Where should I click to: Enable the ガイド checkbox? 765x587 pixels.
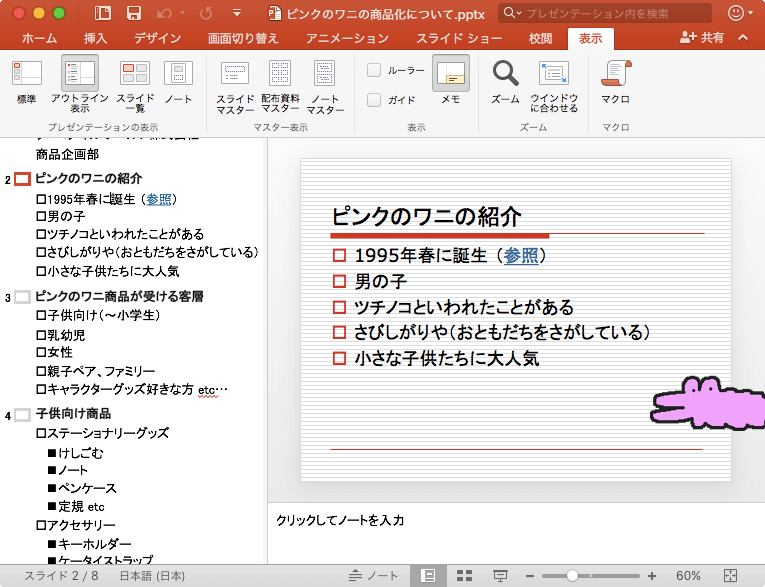pyautogui.click(x=374, y=100)
